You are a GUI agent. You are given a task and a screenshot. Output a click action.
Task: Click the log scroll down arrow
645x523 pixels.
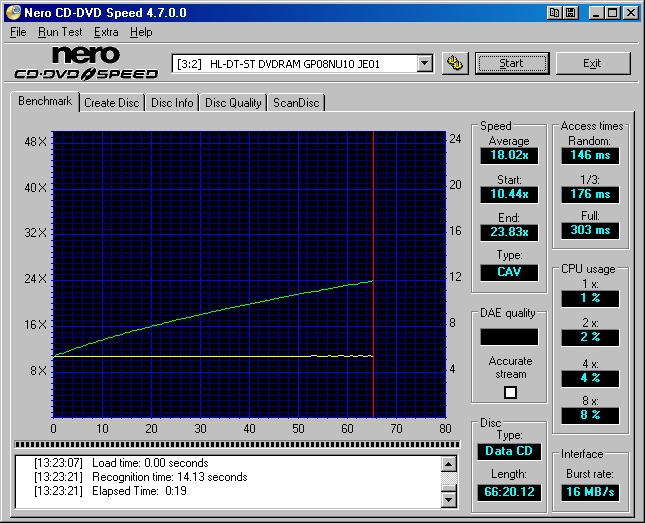click(x=449, y=500)
